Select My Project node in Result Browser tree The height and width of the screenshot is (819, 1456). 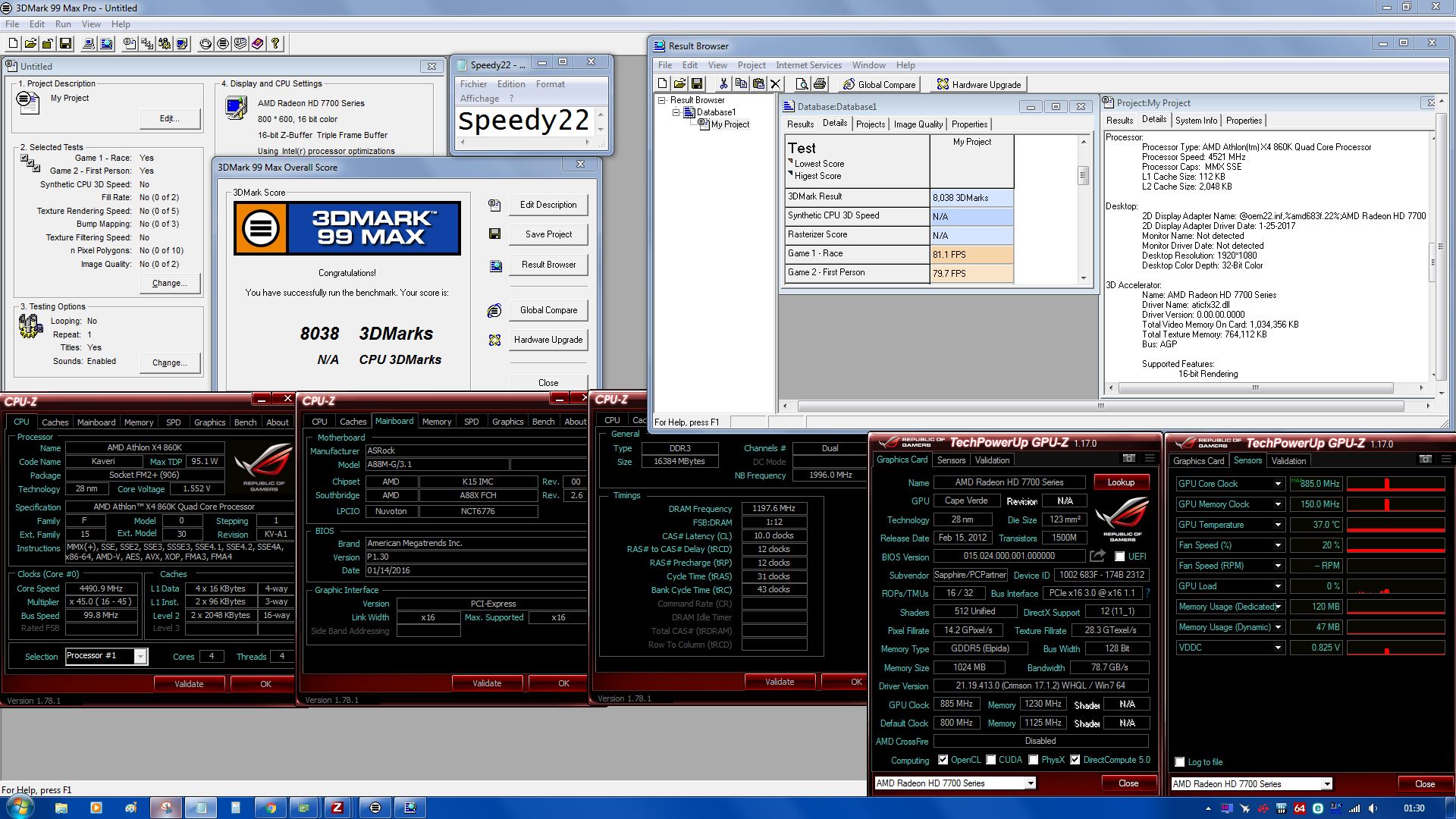click(x=730, y=124)
